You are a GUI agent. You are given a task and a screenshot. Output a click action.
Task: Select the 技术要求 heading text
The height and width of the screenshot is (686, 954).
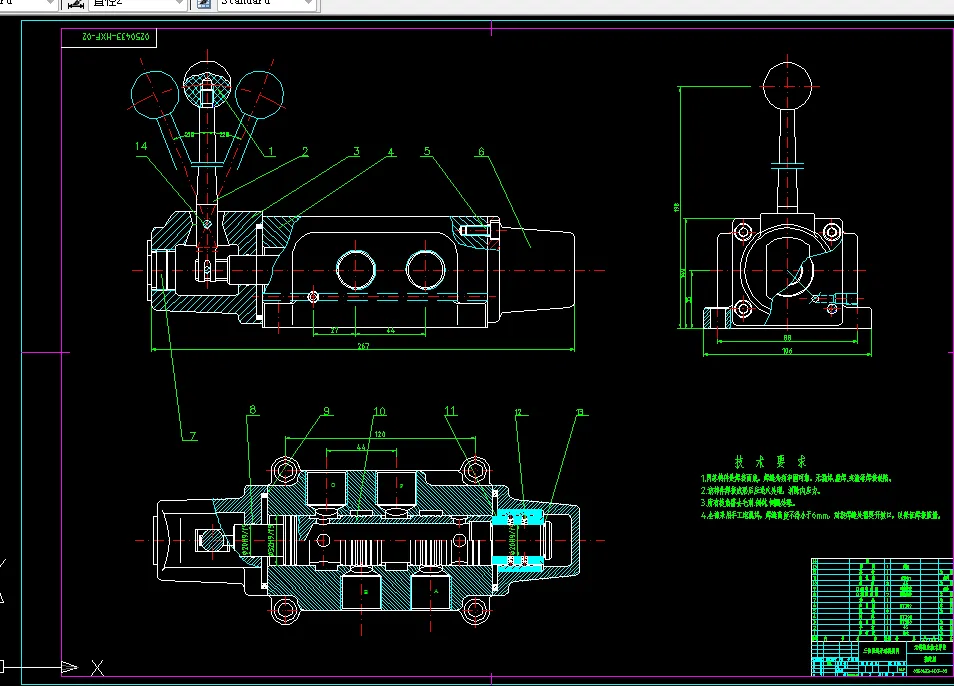[770, 462]
